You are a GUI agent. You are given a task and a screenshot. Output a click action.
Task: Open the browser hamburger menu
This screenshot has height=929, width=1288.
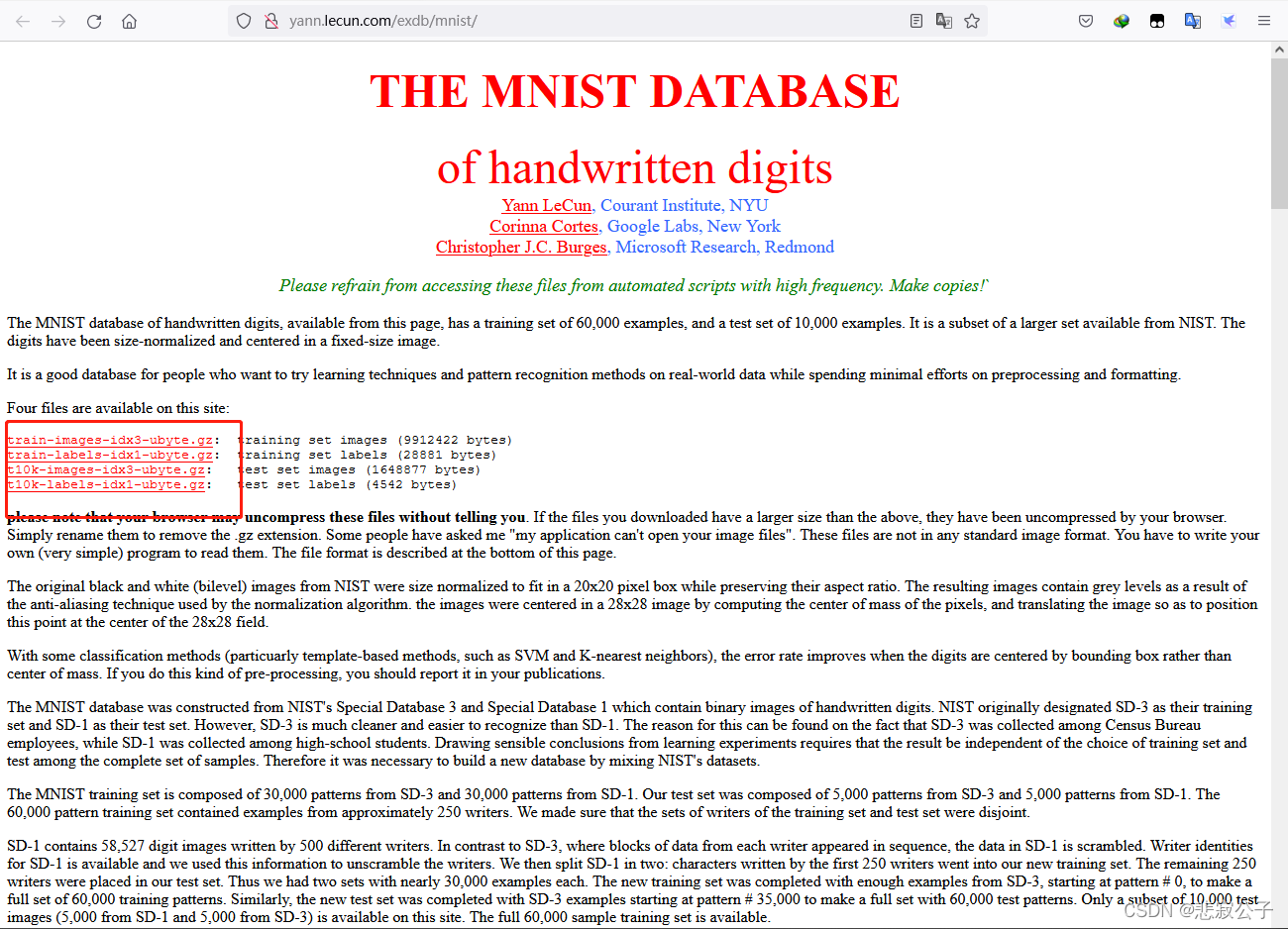(1264, 21)
